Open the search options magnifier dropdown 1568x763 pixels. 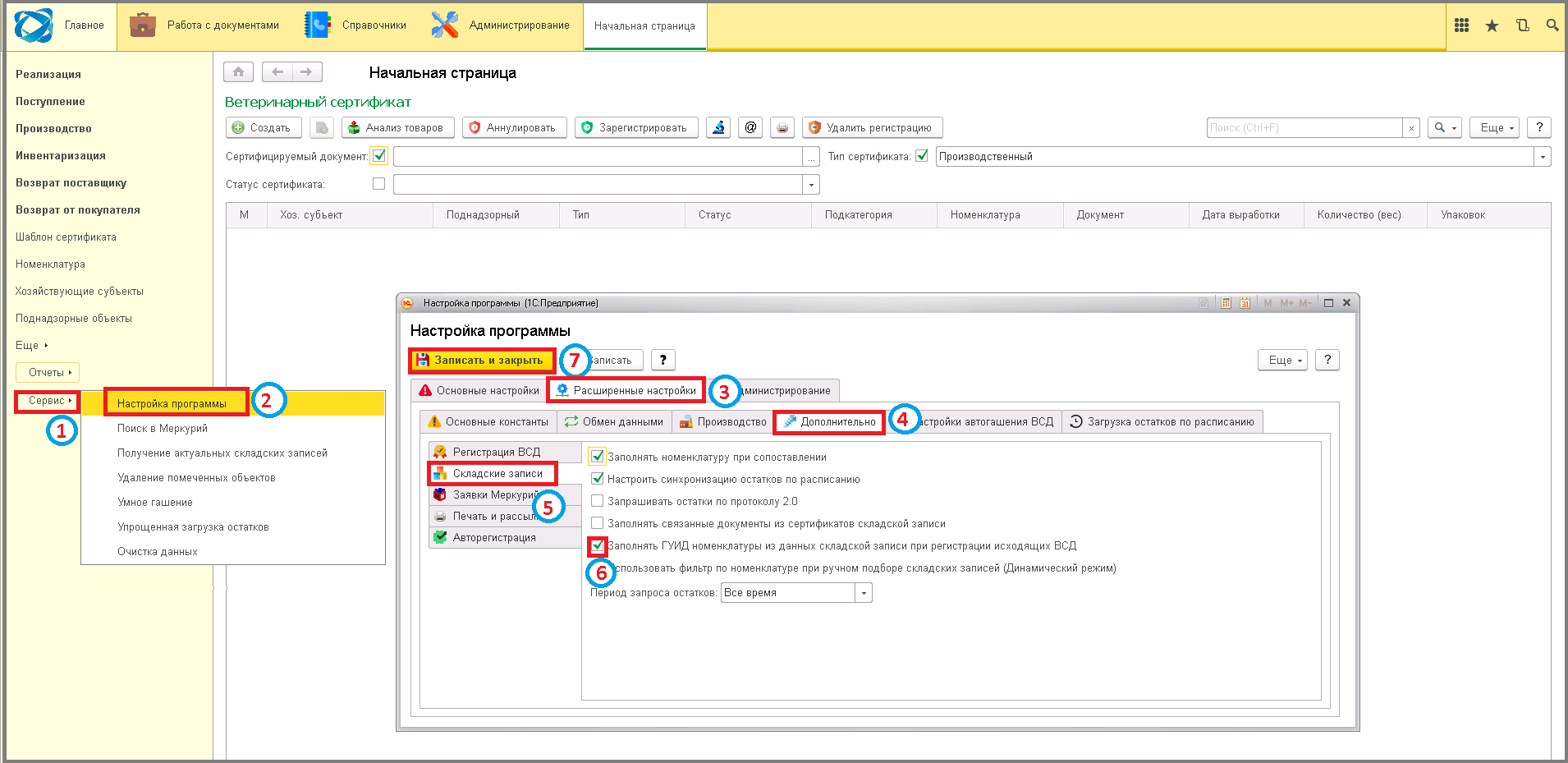pos(1445,127)
